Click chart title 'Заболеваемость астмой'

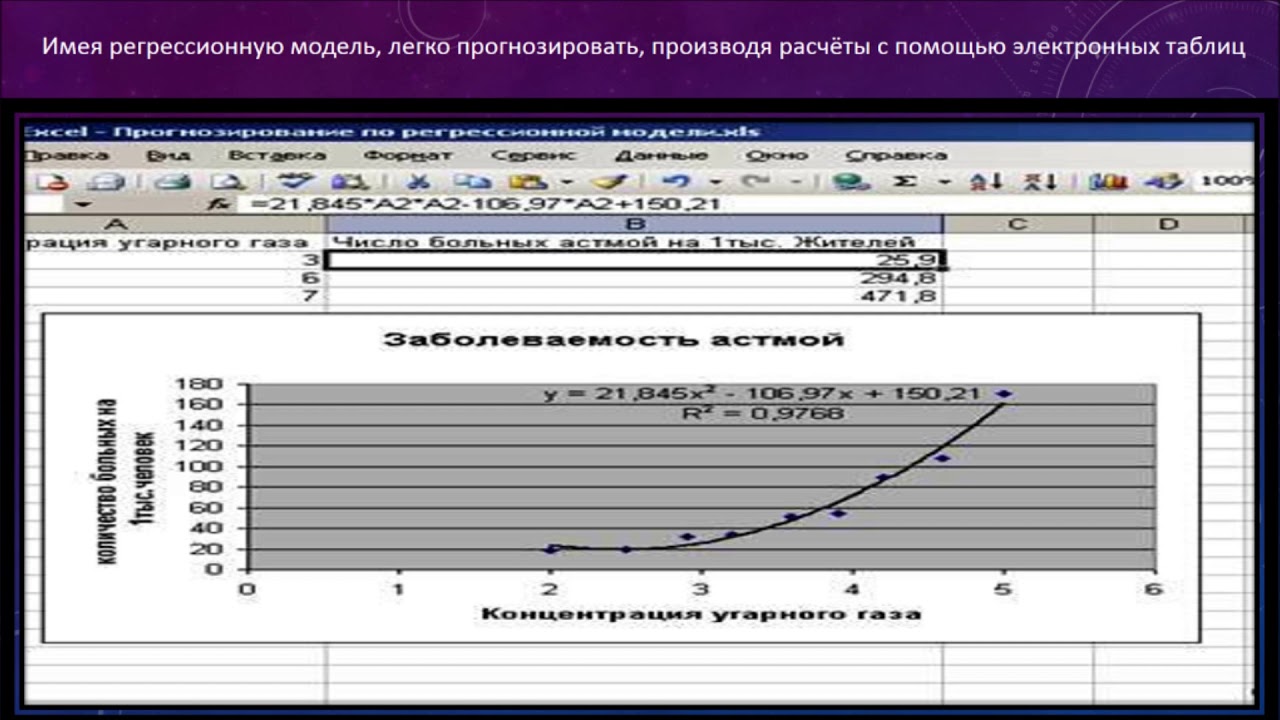coord(614,339)
